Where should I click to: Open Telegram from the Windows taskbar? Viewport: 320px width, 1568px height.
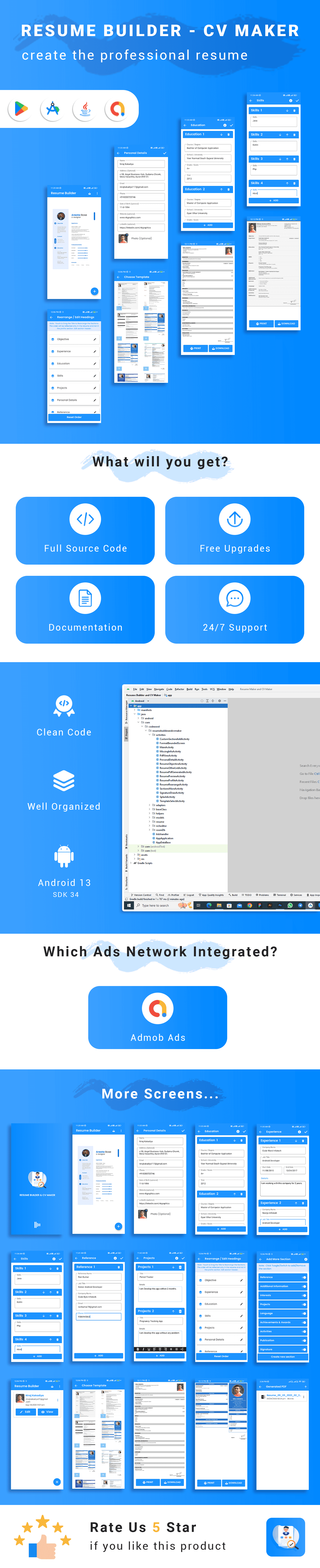tap(301, 905)
